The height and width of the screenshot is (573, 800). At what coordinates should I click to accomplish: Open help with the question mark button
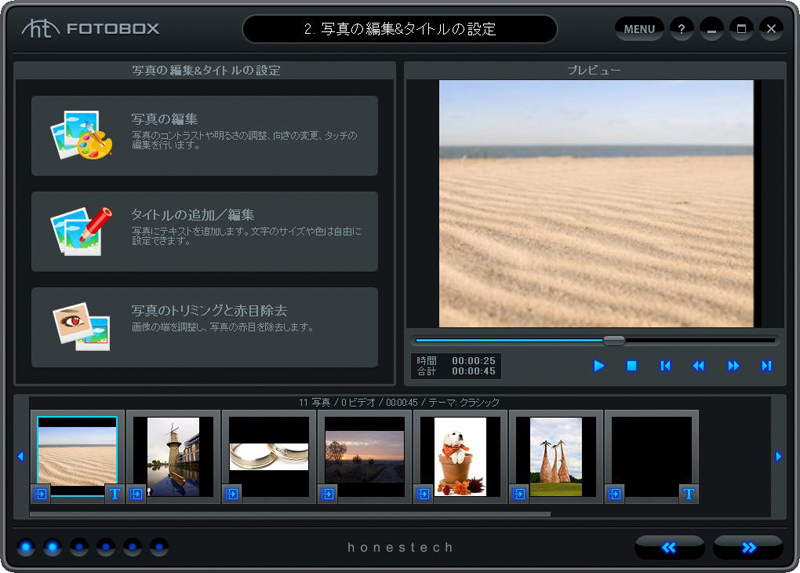click(682, 29)
